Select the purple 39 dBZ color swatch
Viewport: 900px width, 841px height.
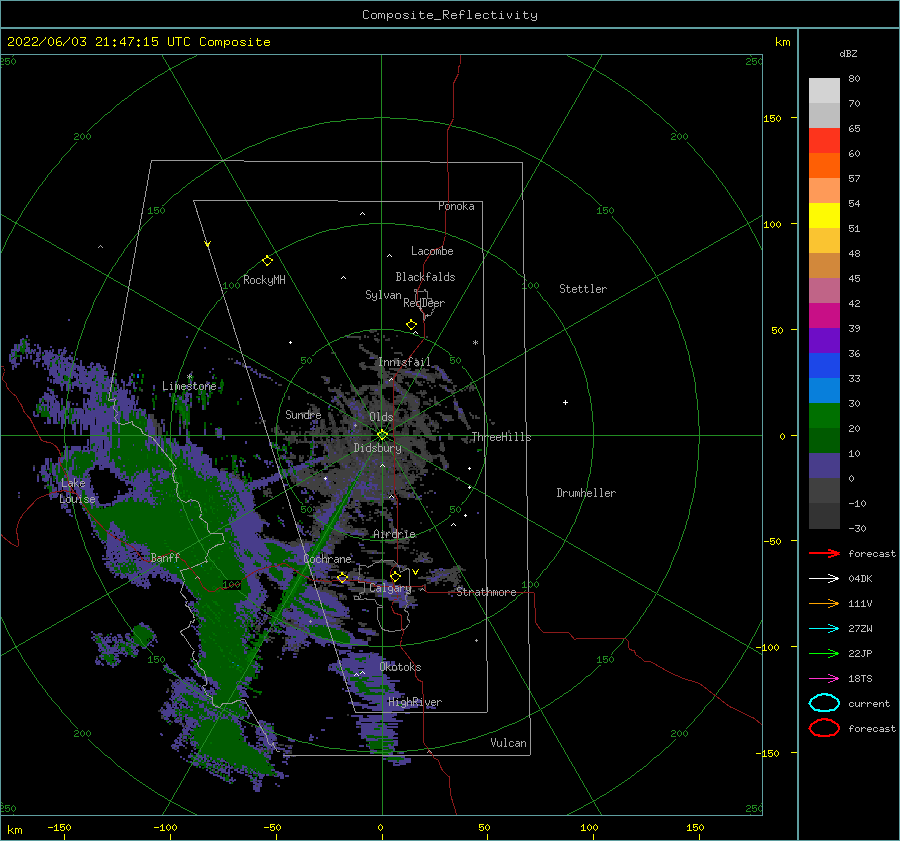tap(824, 340)
